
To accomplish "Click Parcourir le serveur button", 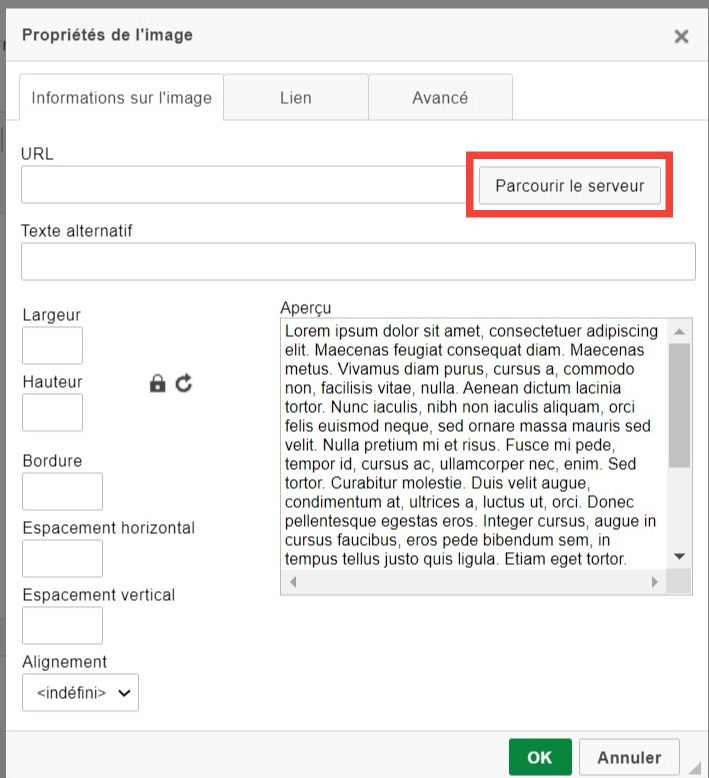I will (570, 186).
